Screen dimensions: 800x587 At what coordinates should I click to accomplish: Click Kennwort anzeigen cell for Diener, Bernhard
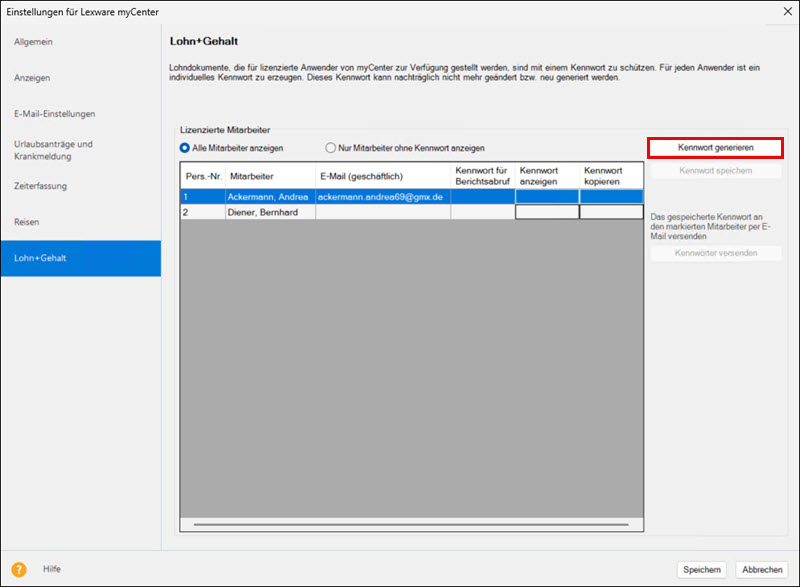[x=547, y=212]
